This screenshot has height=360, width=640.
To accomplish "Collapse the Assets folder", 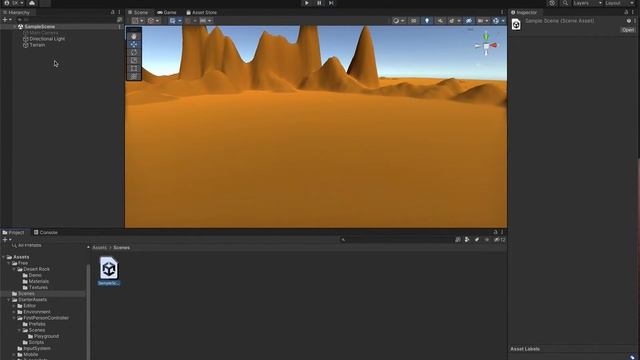I will (x=4, y=257).
